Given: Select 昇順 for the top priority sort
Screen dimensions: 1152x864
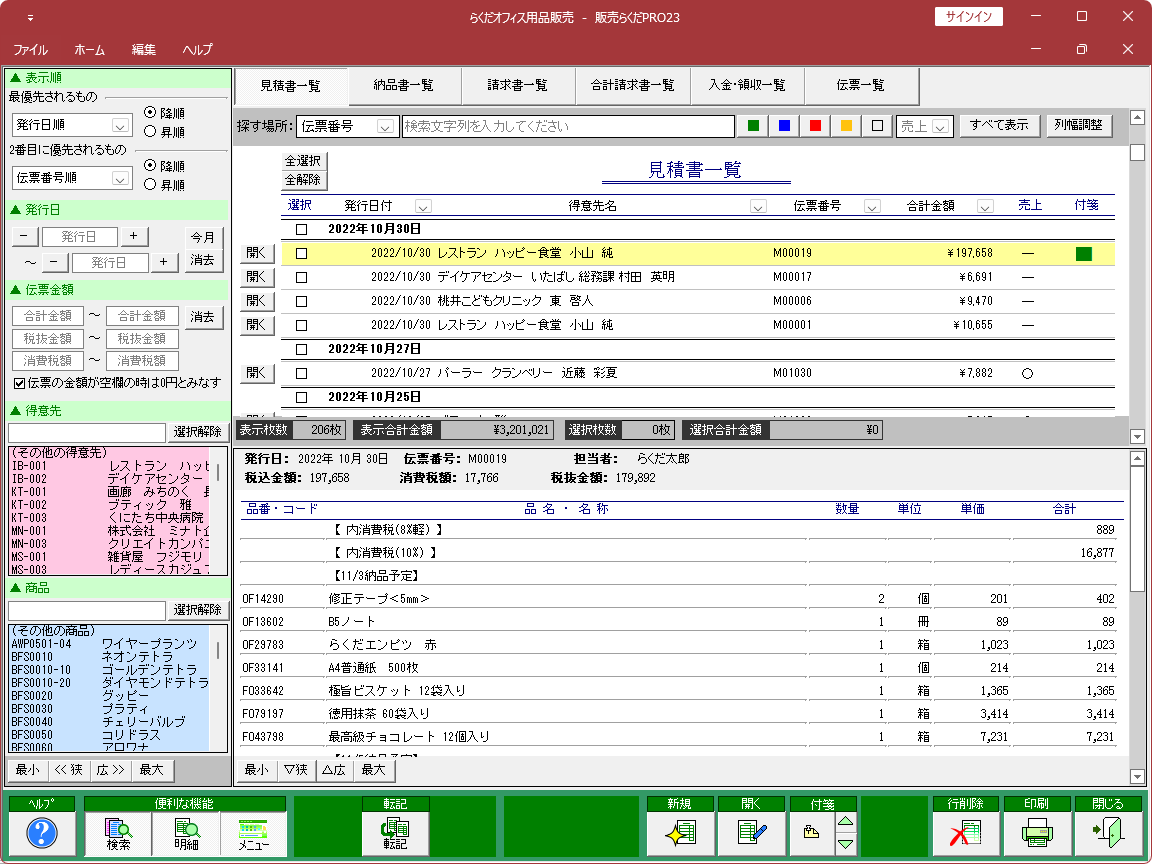Looking at the screenshot, I should coord(151,132).
